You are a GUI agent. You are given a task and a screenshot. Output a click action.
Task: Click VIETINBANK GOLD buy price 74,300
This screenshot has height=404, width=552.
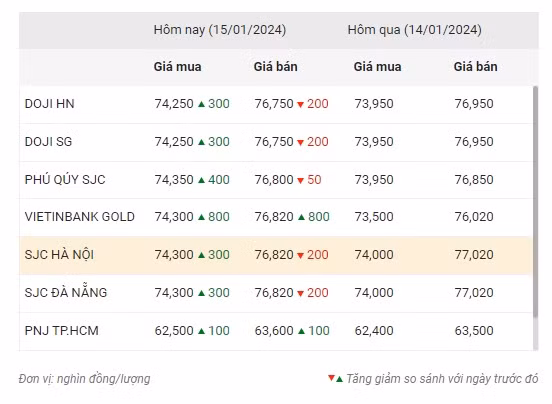[x=174, y=217]
